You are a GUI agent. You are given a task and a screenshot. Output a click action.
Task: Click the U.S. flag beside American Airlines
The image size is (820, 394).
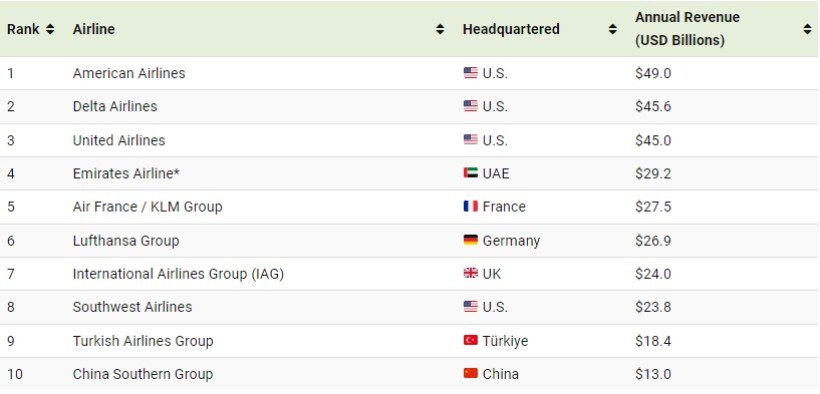click(x=471, y=73)
